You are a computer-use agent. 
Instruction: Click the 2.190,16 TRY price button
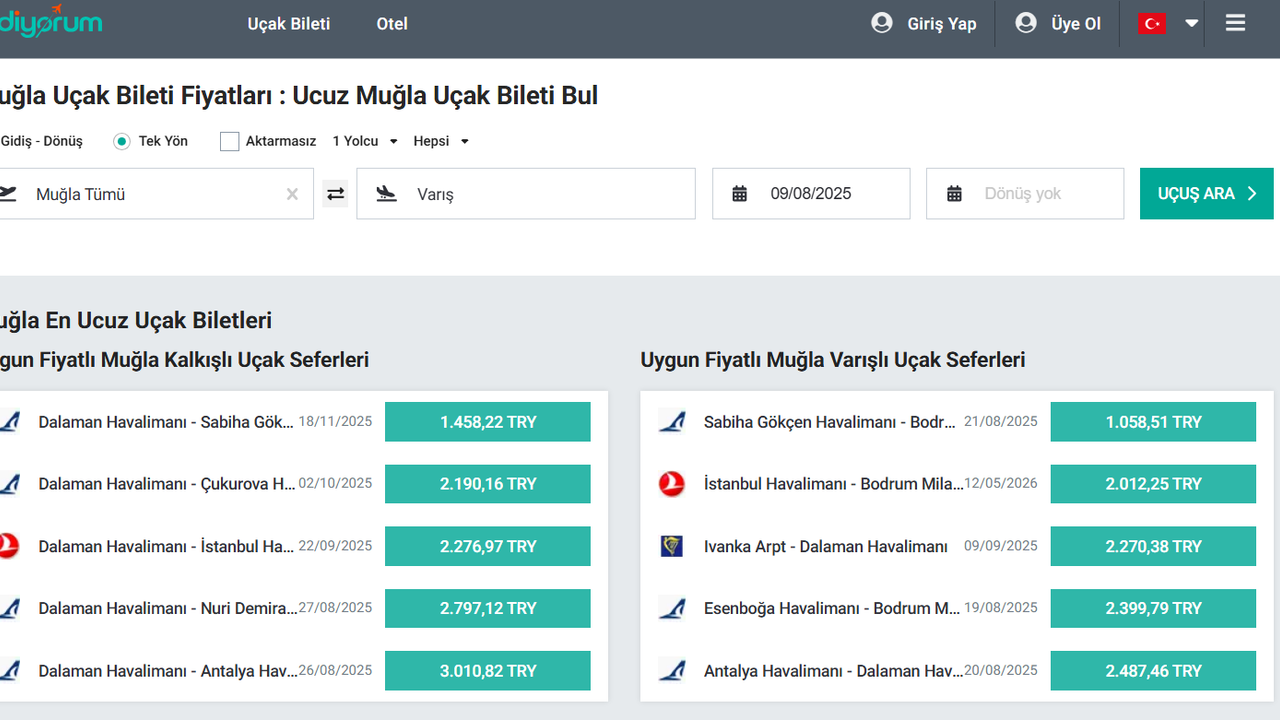(x=488, y=484)
